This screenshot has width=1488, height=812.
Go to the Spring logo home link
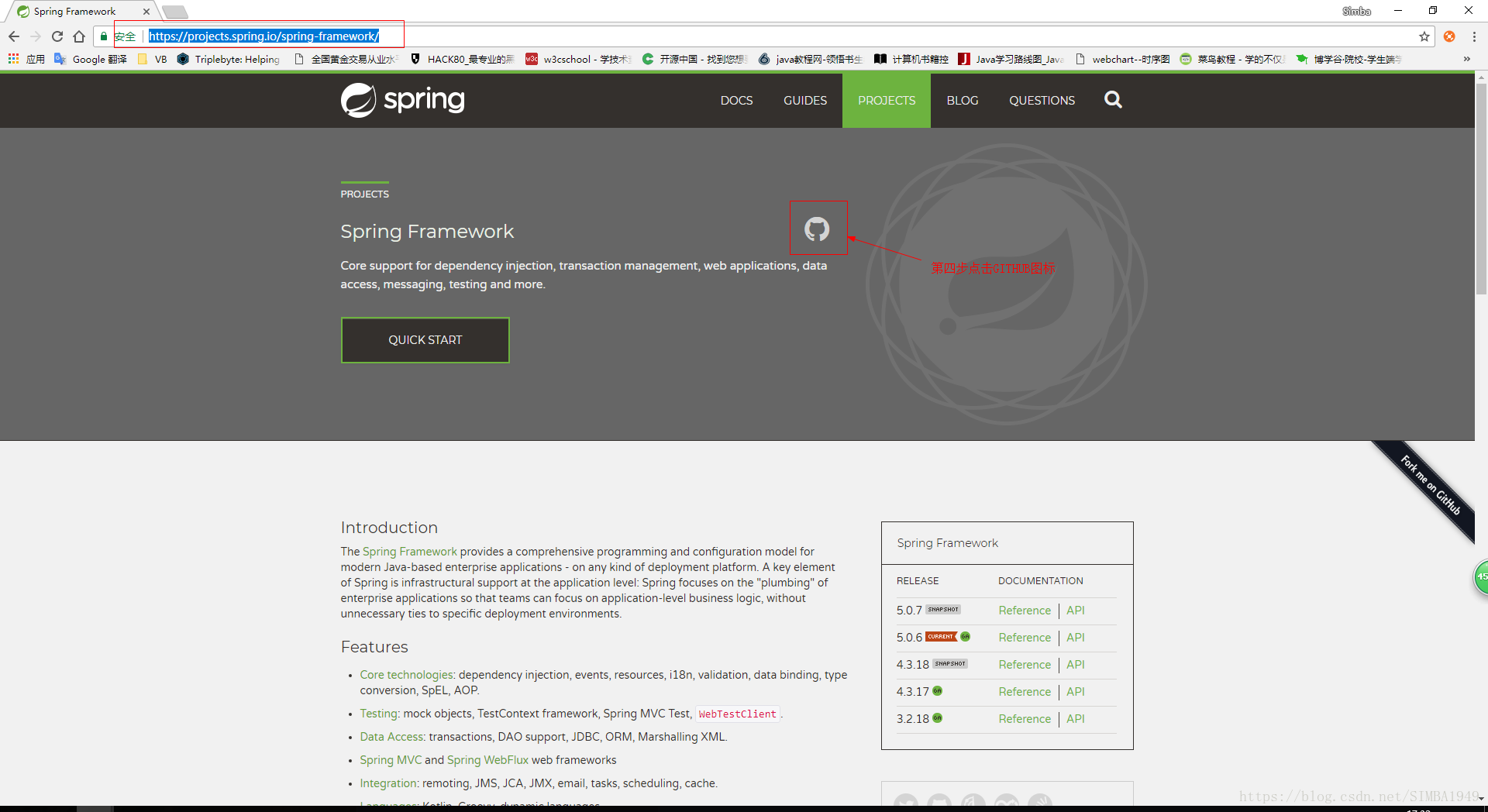point(402,100)
